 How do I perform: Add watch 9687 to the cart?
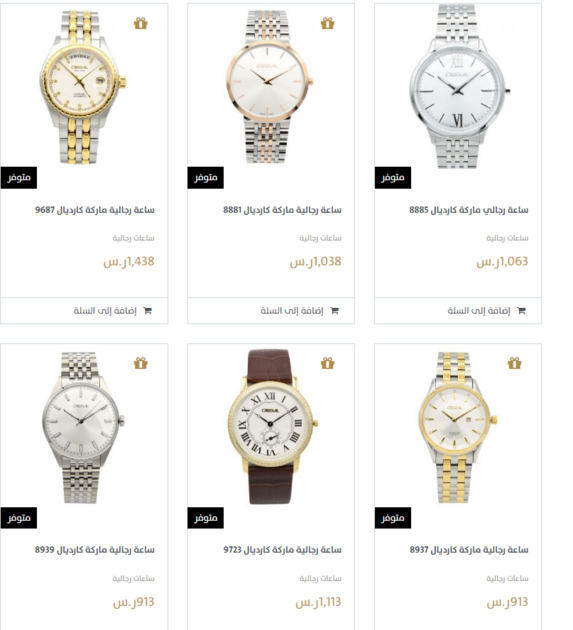(x=84, y=311)
